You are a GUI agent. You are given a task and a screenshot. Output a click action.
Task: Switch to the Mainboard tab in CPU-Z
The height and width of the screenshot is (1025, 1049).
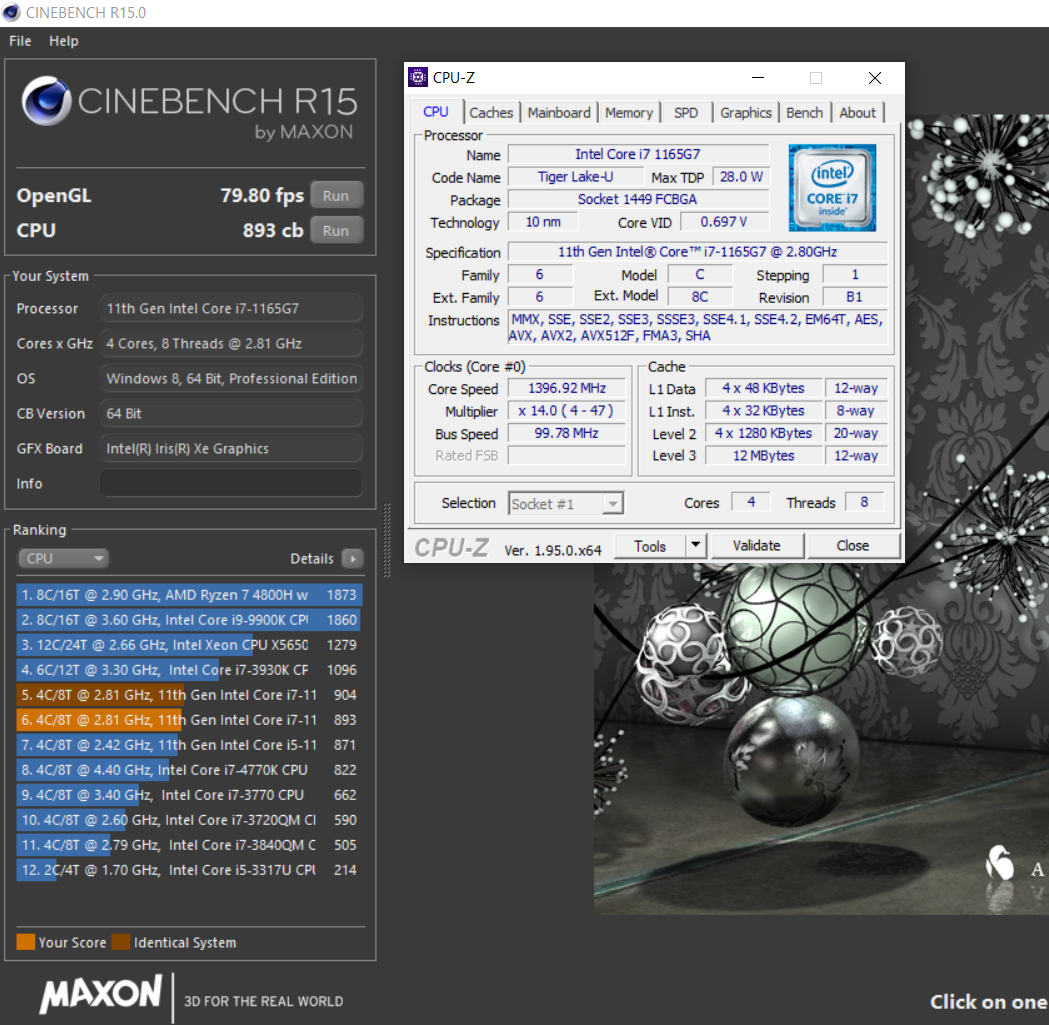pyautogui.click(x=559, y=112)
